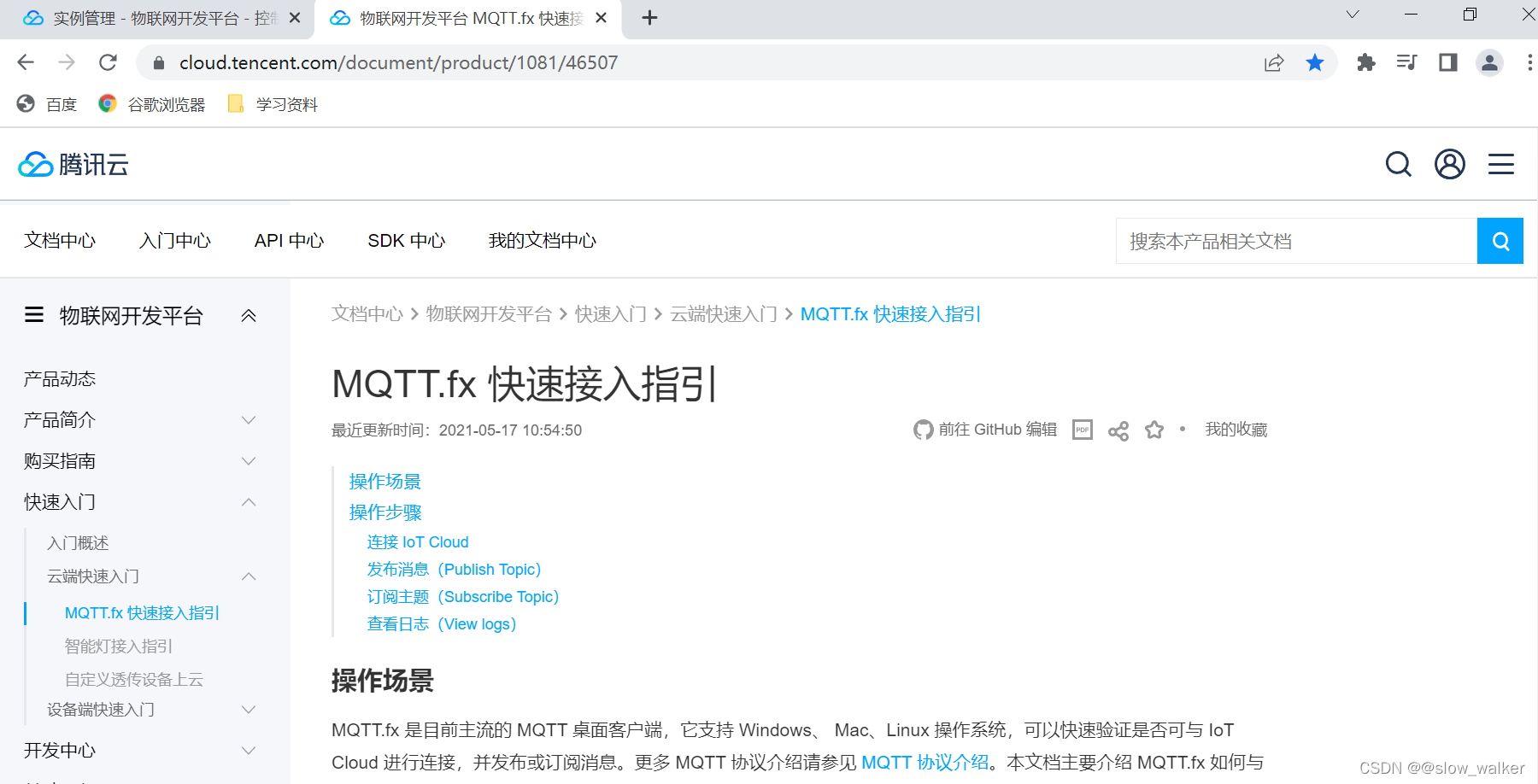Close the MQTT.fx browser tab
Screen dimensions: 1538x784
click(602, 18)
